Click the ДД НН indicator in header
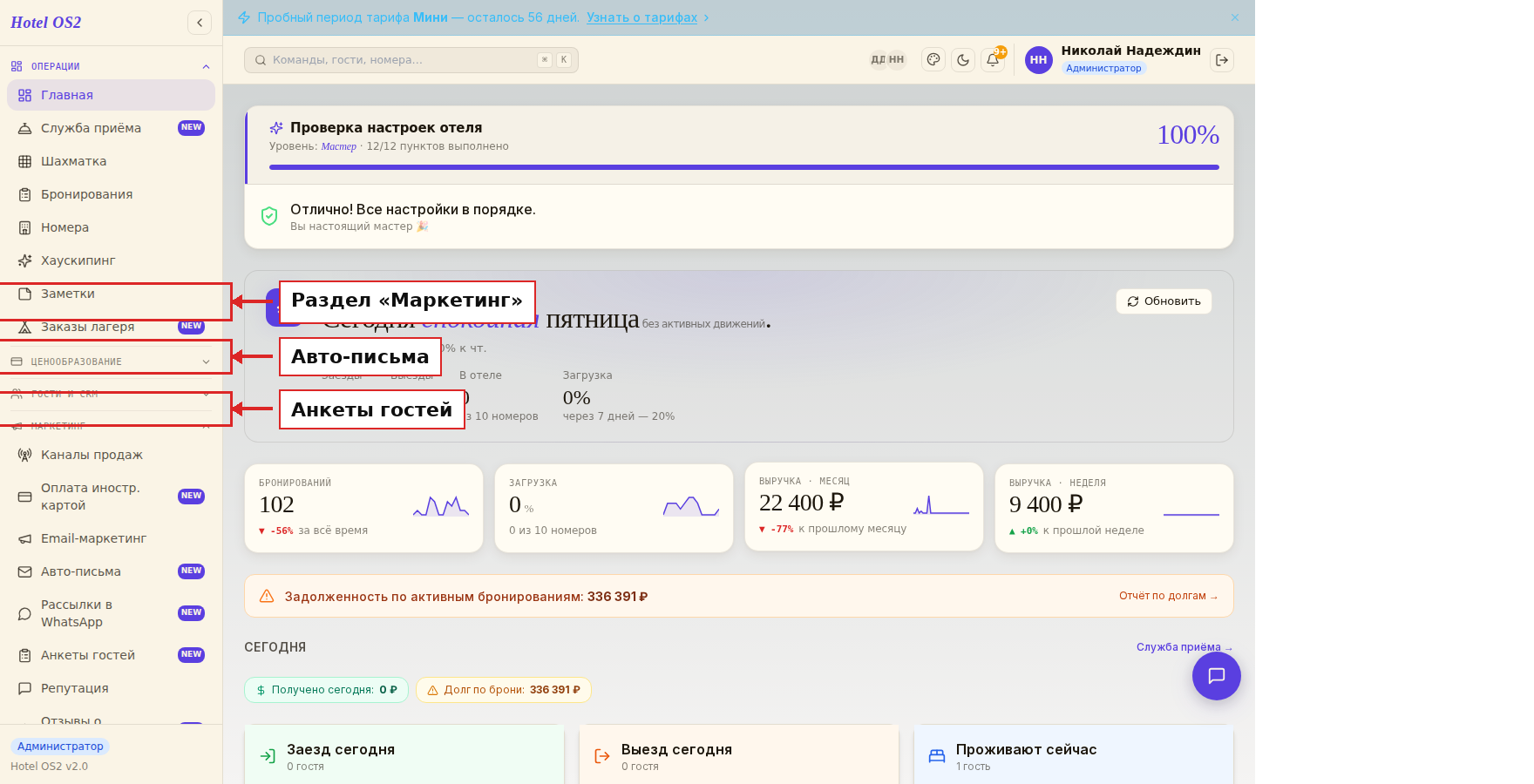Screen dimensions: 1534x784 [887, 60]
